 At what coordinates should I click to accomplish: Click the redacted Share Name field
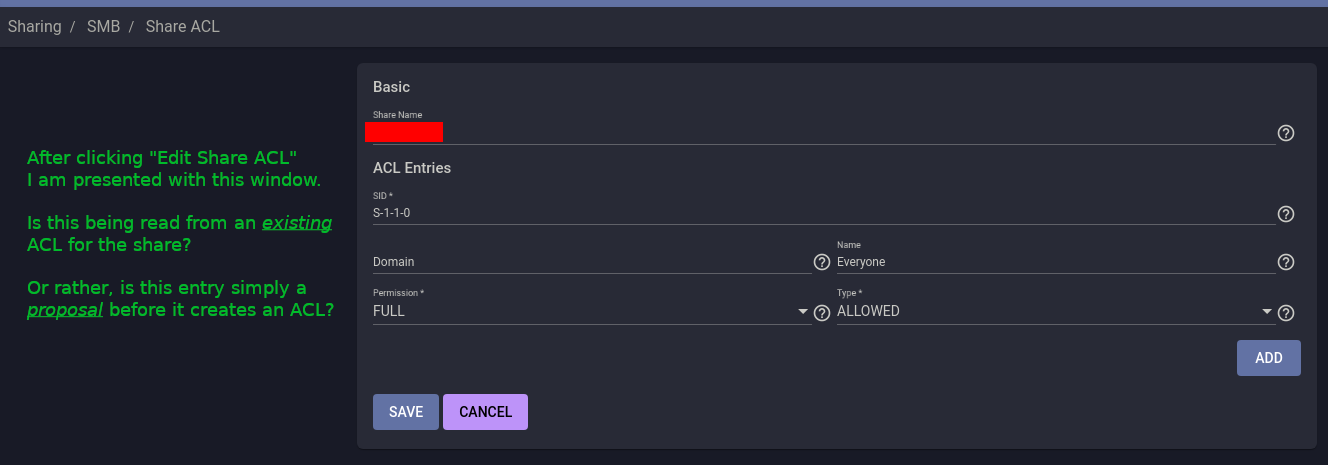pyautogui.click(x=820, y=132)
